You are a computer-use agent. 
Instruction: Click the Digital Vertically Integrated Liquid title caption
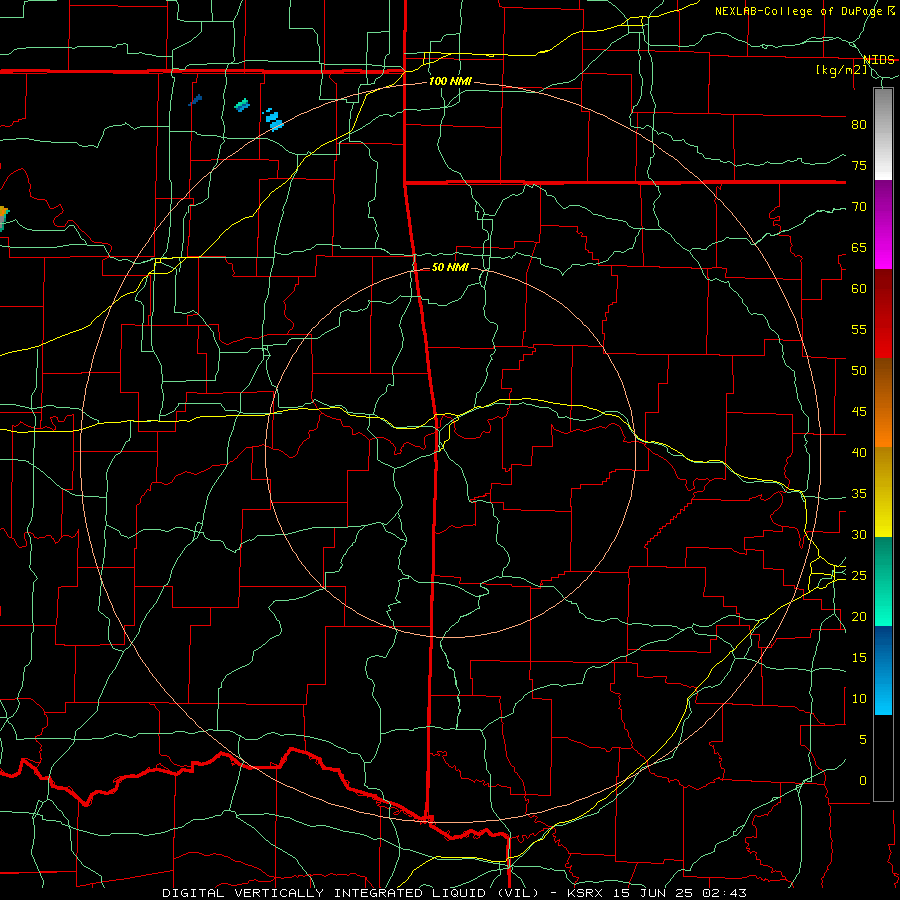353,893
